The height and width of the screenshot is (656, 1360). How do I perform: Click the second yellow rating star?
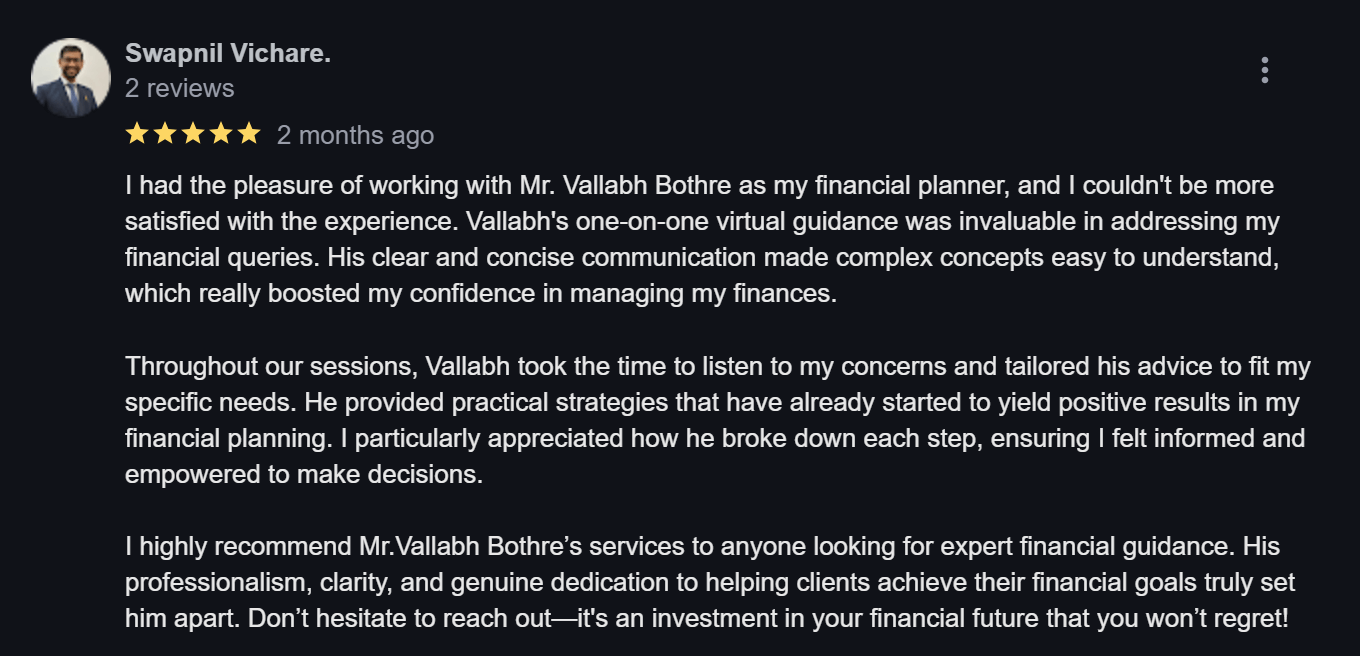coord(164,134)
